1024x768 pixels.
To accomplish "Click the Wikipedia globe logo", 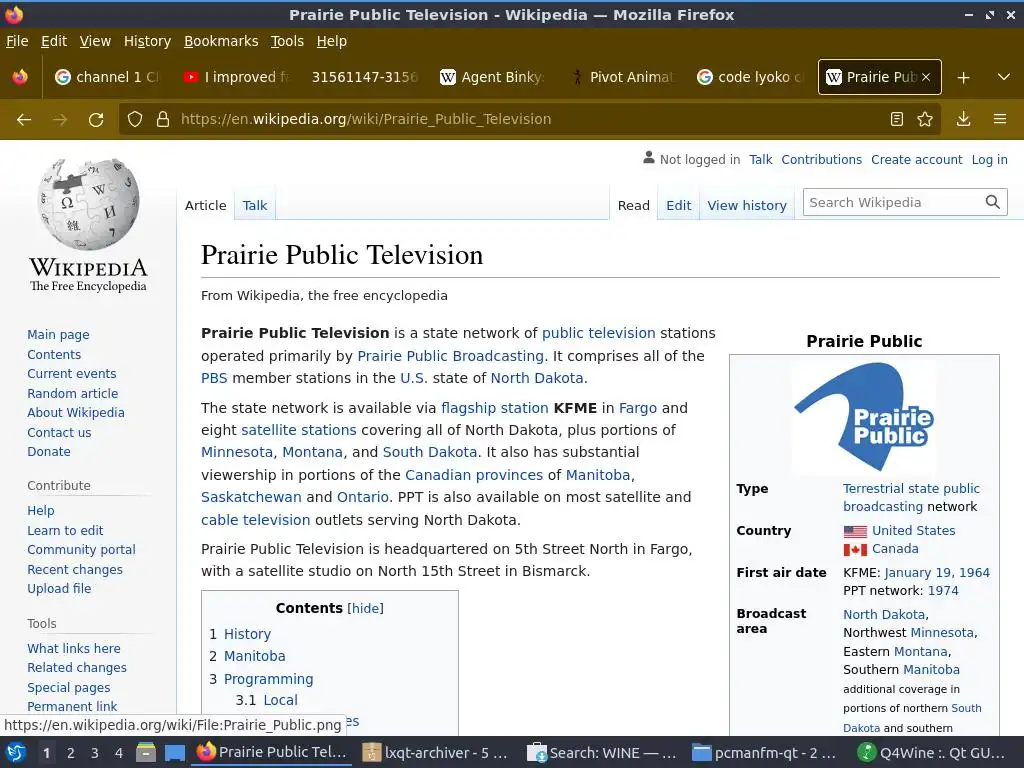I will [88, 204].
